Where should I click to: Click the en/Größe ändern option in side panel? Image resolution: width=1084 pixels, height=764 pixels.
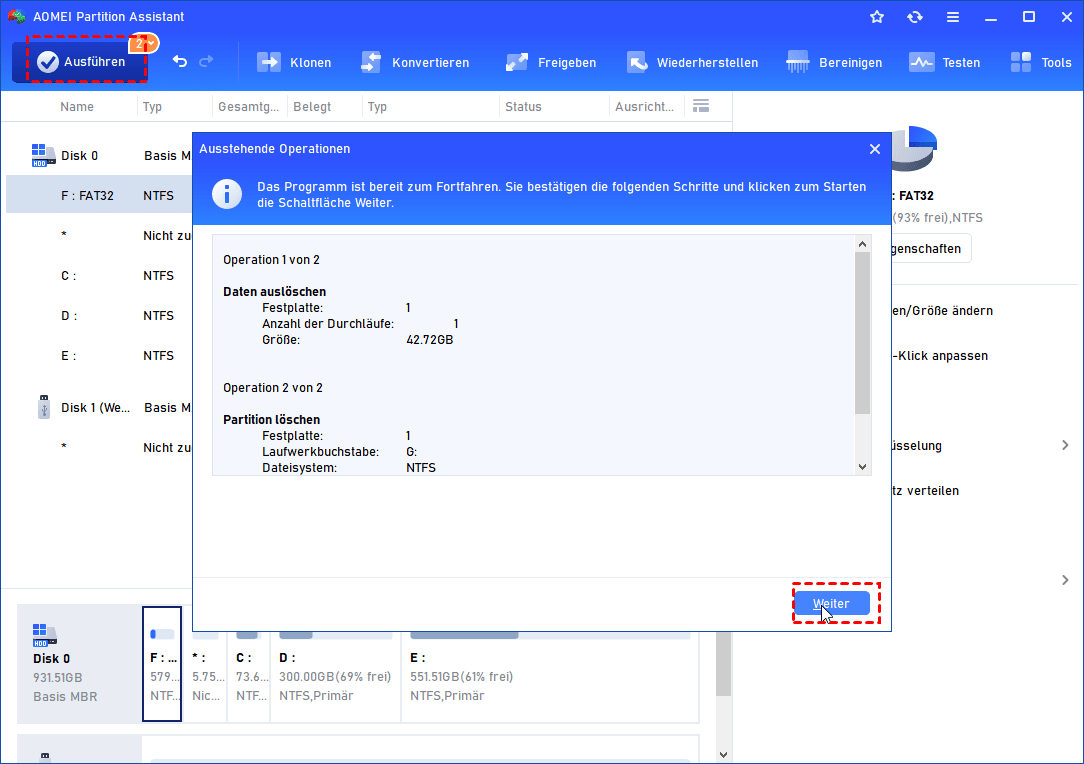942,311
